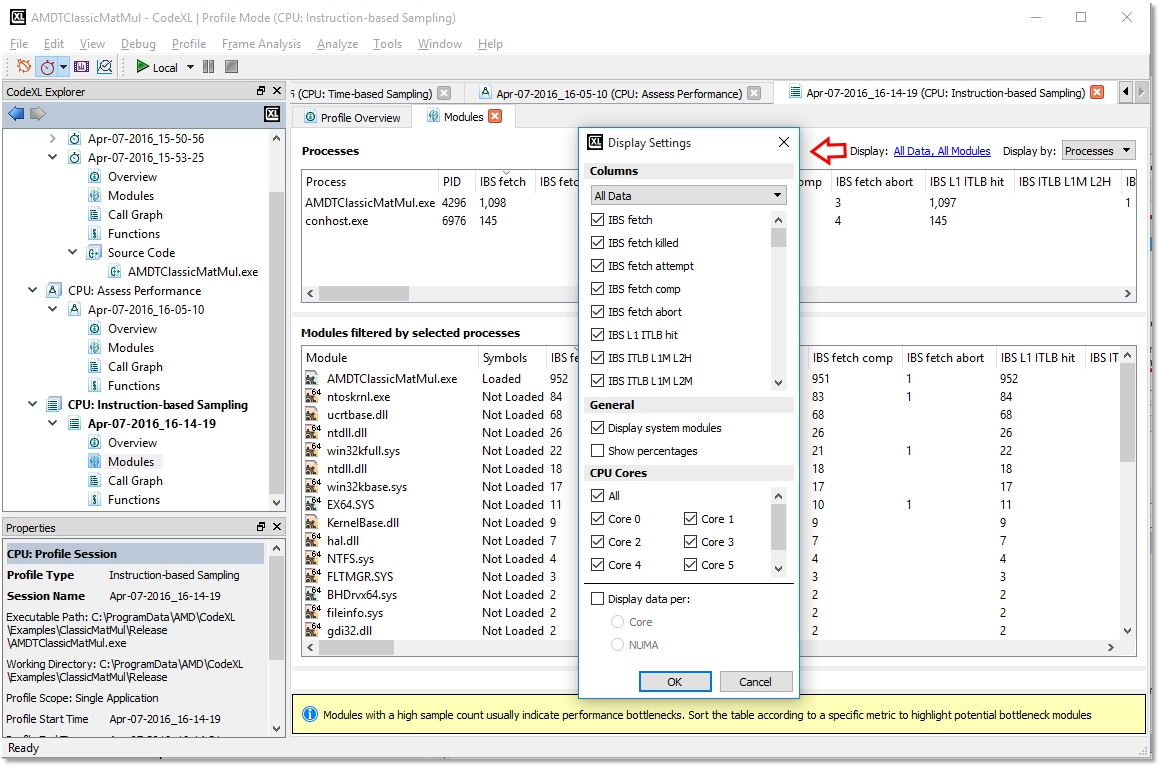This screenshot has height=768, width=1161.
Task: Open the File menu
Action: [19, 44]
